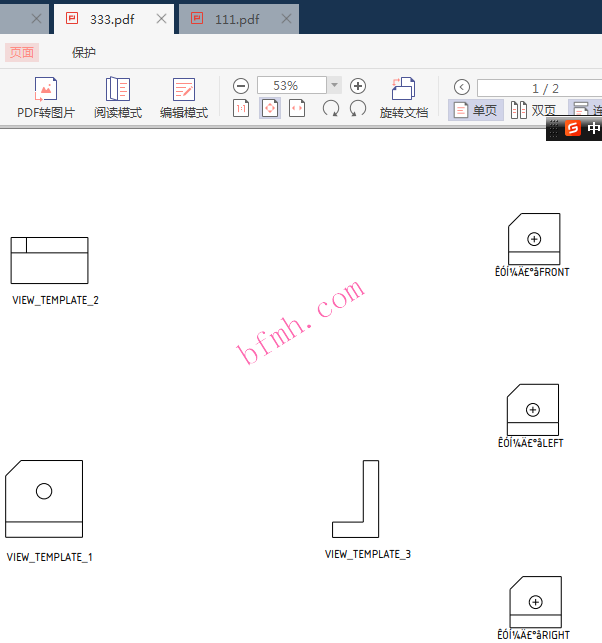Close the 333.pdf tab

(161, 18)
